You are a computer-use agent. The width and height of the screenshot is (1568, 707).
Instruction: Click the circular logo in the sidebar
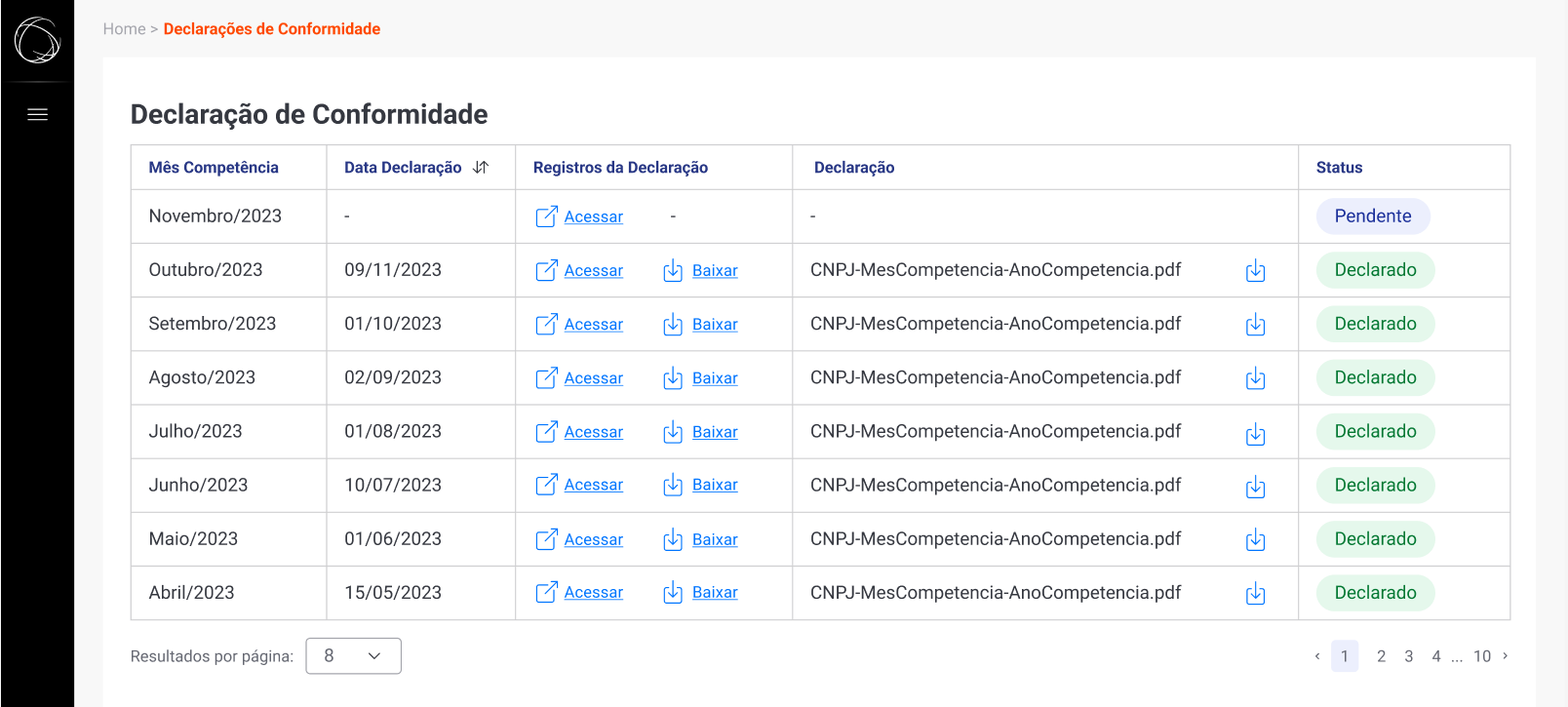tap(37, 40)
